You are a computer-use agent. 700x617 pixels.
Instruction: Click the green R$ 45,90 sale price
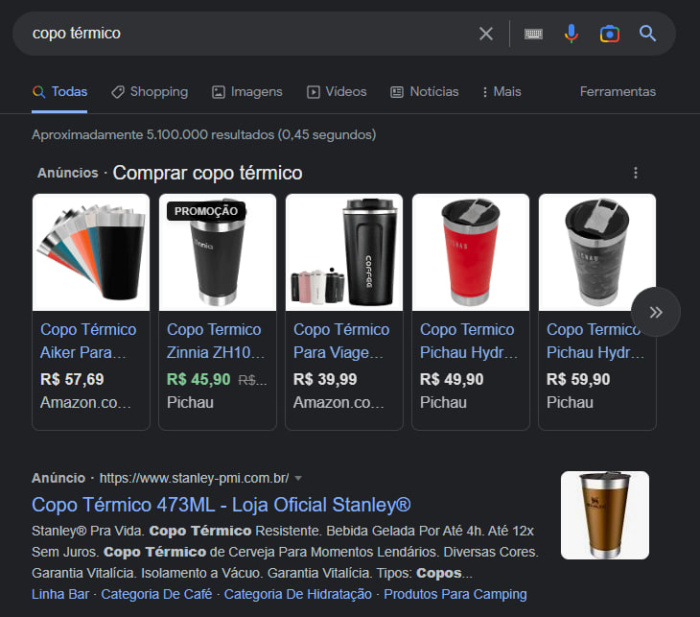pos(199,379)
